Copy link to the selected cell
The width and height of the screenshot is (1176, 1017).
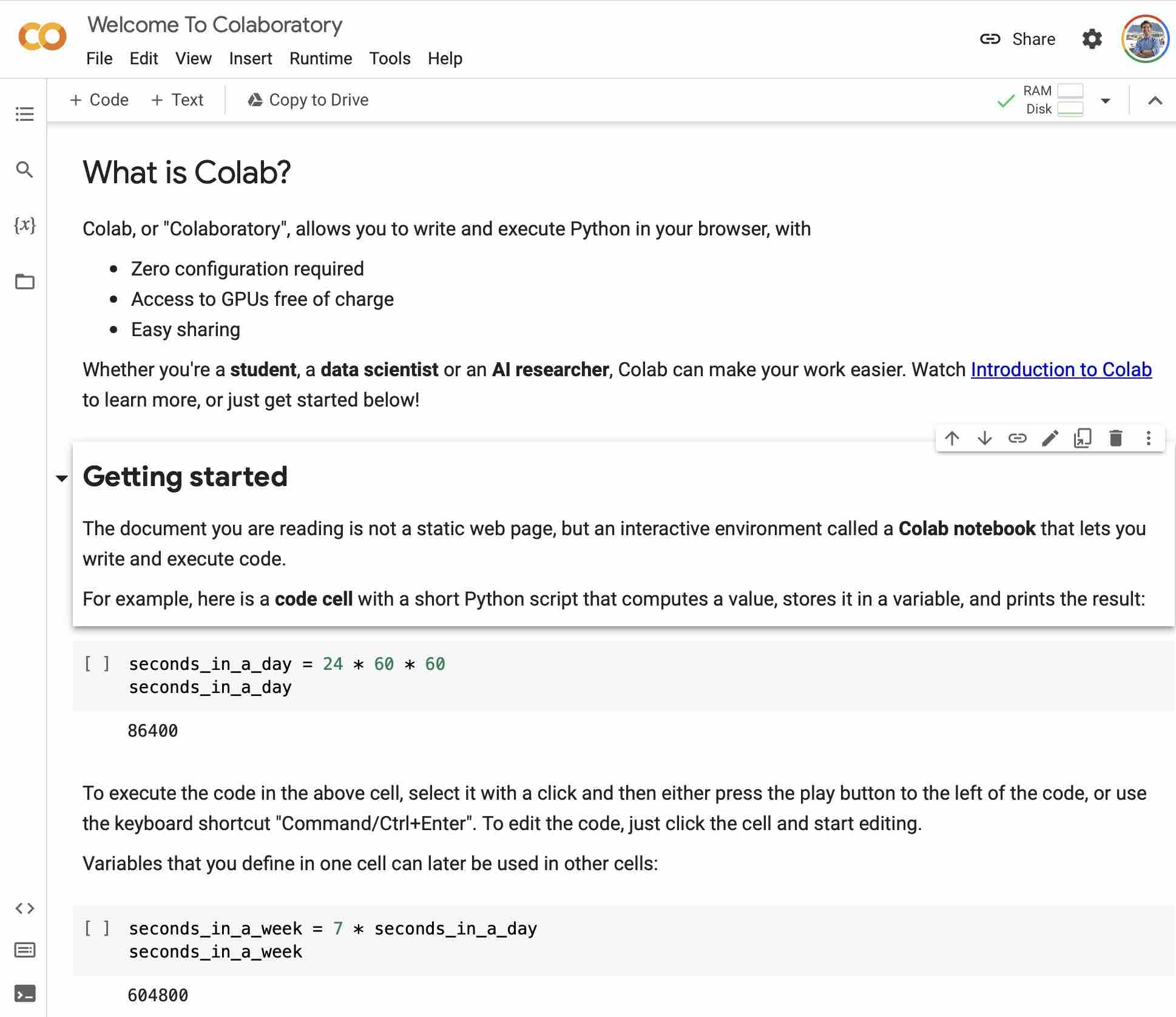pos(1017,438)
